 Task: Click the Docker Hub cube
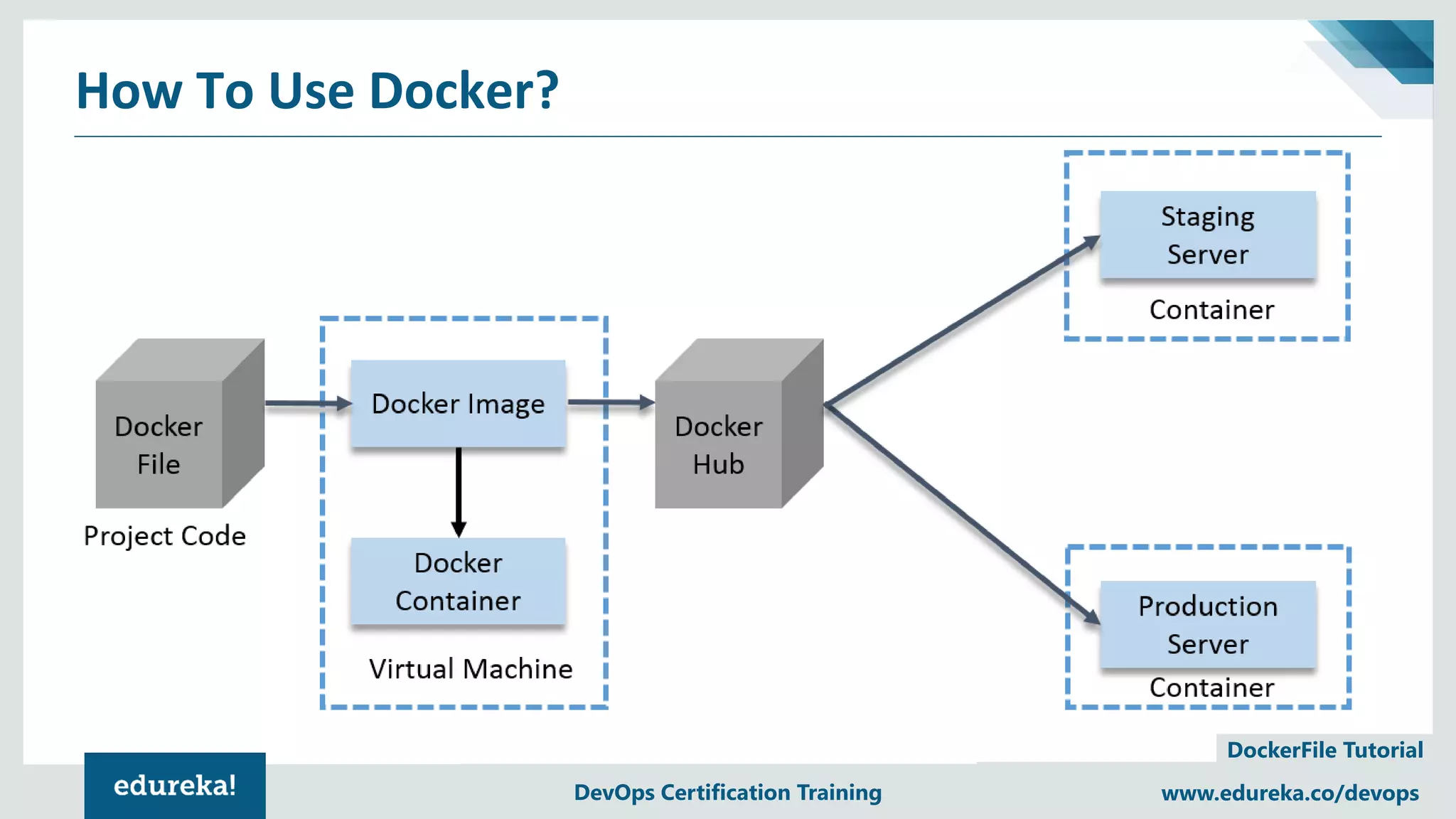pyautogui.click(x=719, y=444)
